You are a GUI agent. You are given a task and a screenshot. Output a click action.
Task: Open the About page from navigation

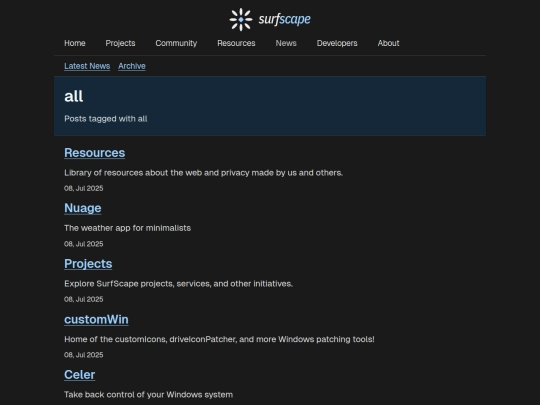388,43
